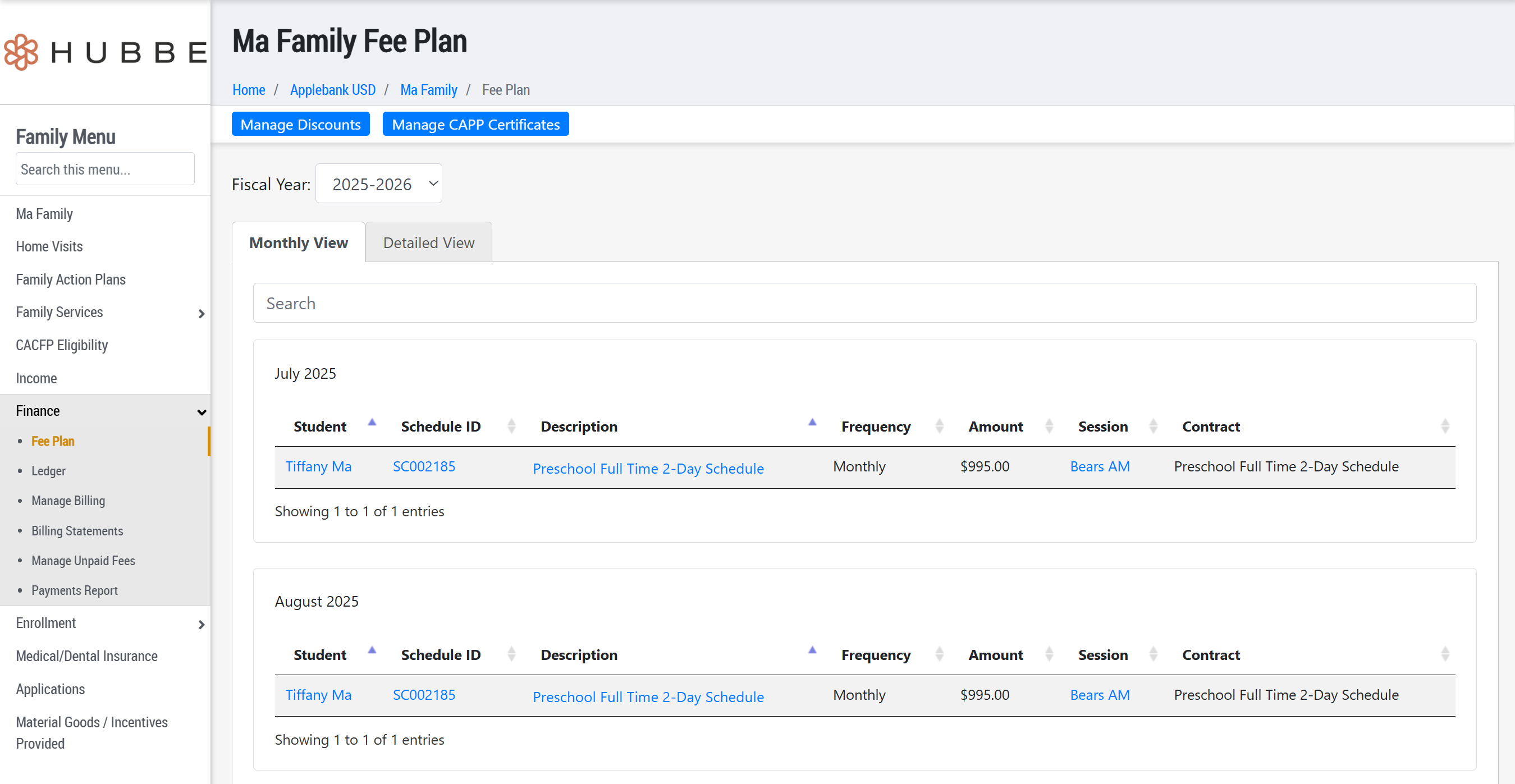Sort July table by Session arrows
The image size is (1515, 784).
coord(1153,426)
